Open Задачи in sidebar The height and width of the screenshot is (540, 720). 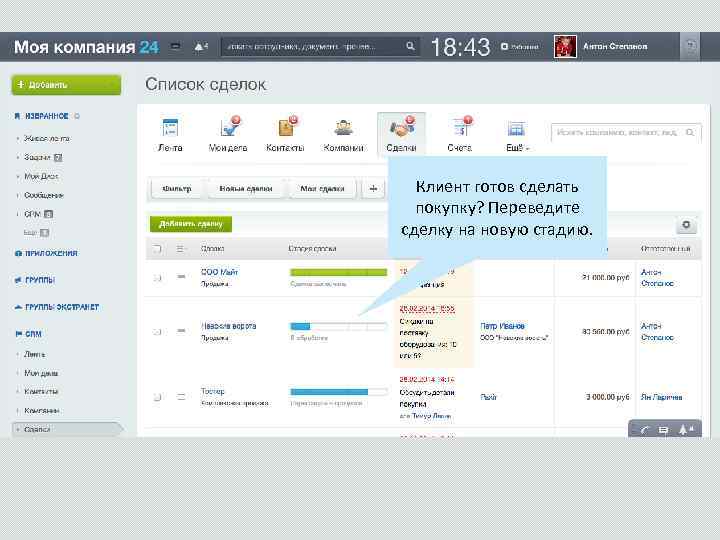tap(37, 158)
